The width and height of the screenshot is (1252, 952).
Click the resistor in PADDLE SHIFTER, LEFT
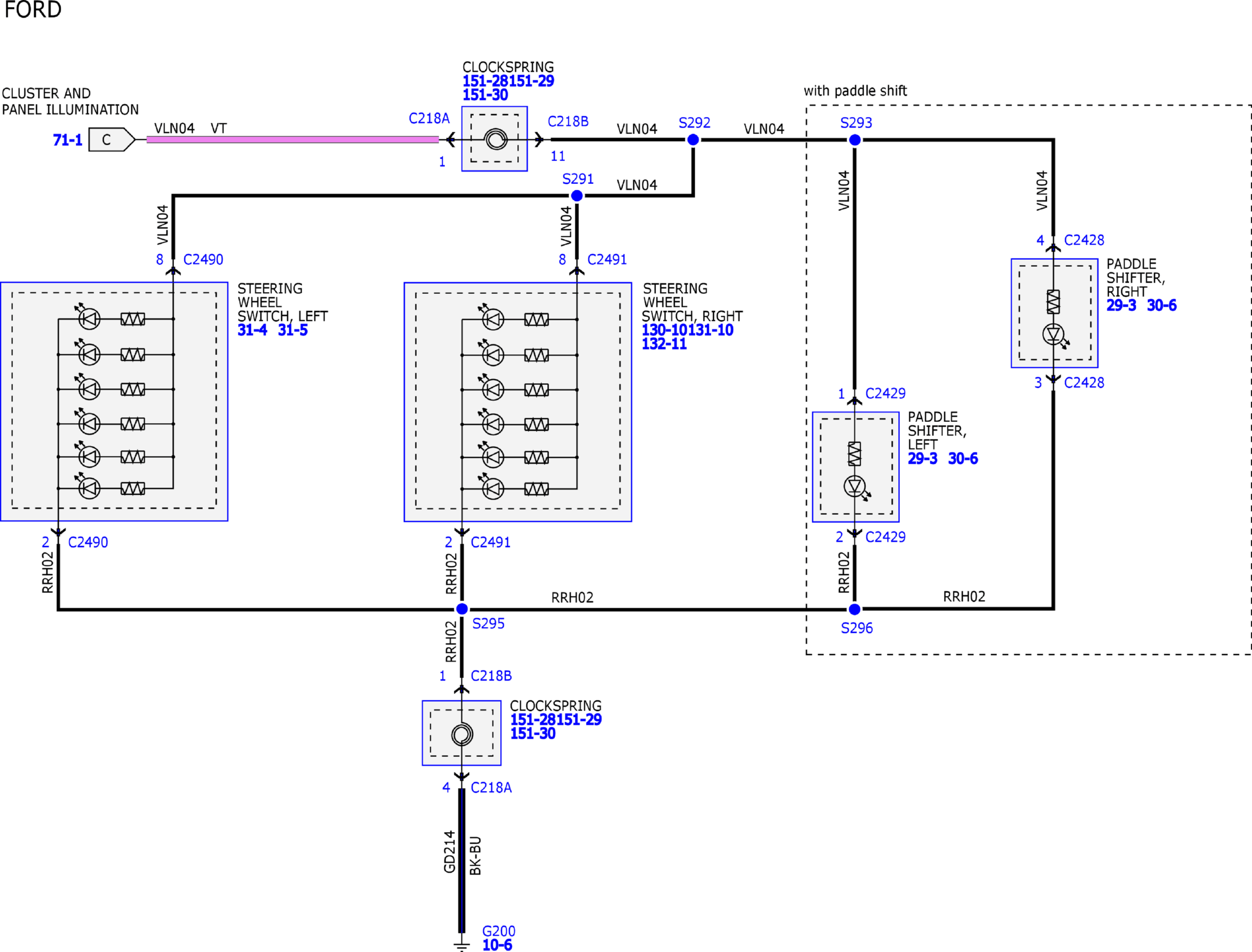(x=855, y=454)
